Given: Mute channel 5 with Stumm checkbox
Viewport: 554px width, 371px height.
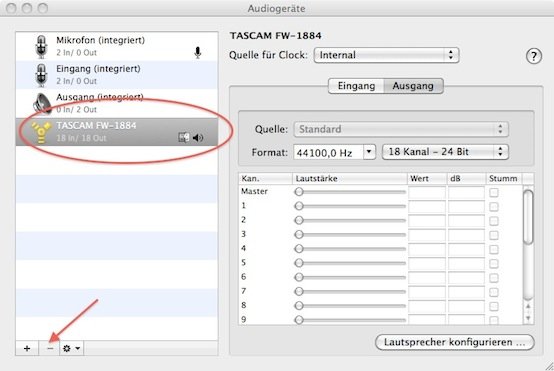Looking at the screenshot, I should [494, 264].
